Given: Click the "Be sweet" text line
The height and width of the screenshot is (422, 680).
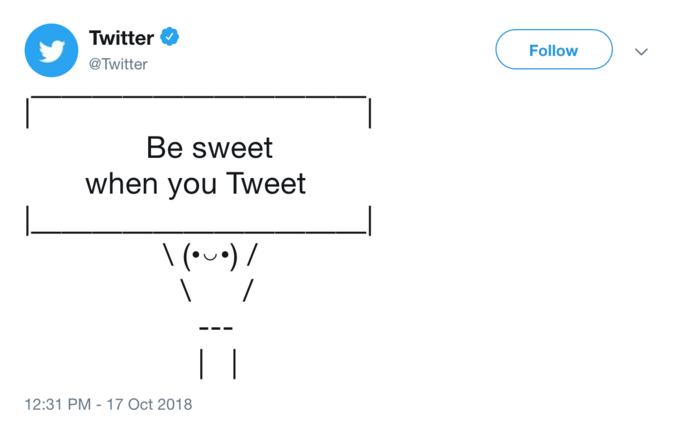Looking at the screenshot, I should point(209,148).
